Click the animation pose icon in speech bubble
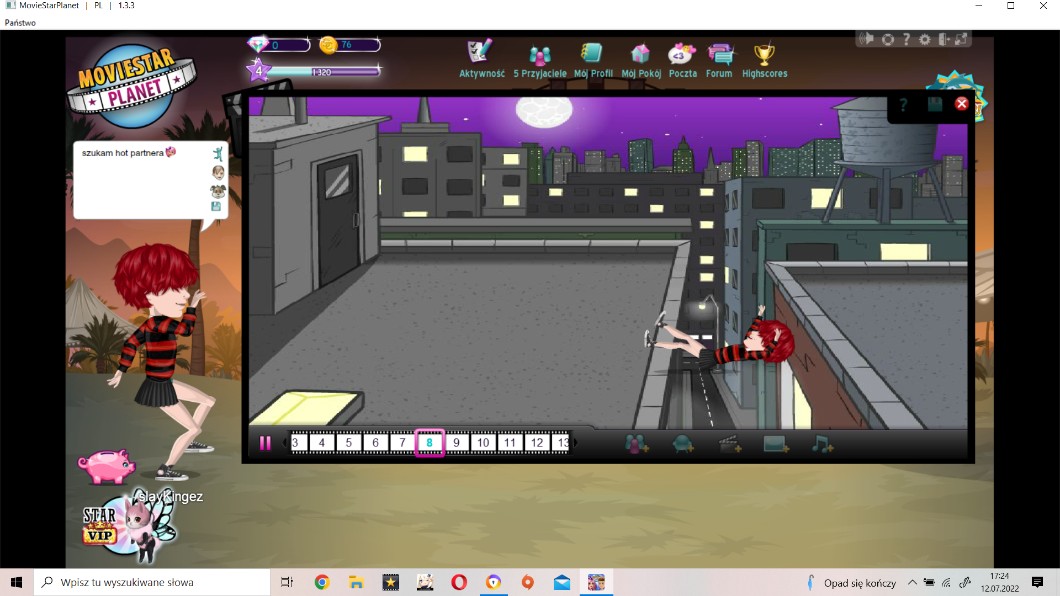The width and height of the screenshot is (1060, 596). tap(217, 154)
